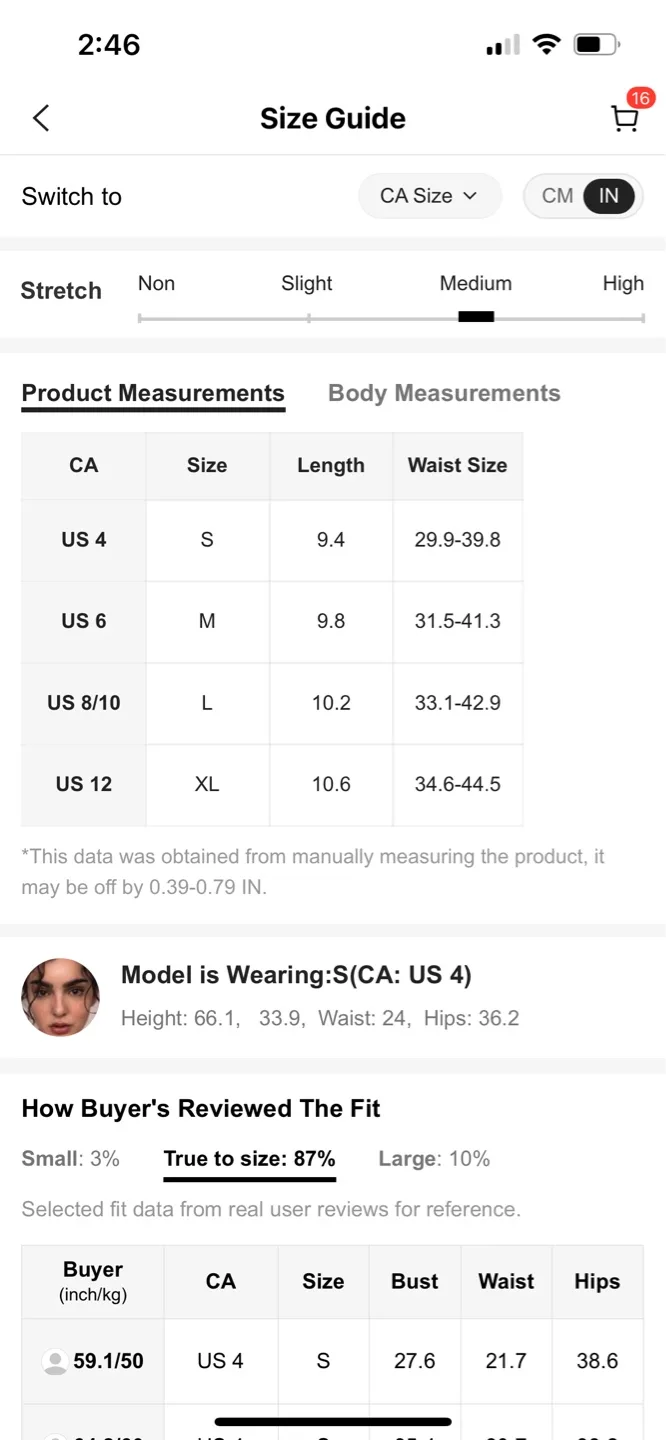This screenshot has width=666, height=1440.
Task: Select the Product Measurements tab
Action: 153,393
